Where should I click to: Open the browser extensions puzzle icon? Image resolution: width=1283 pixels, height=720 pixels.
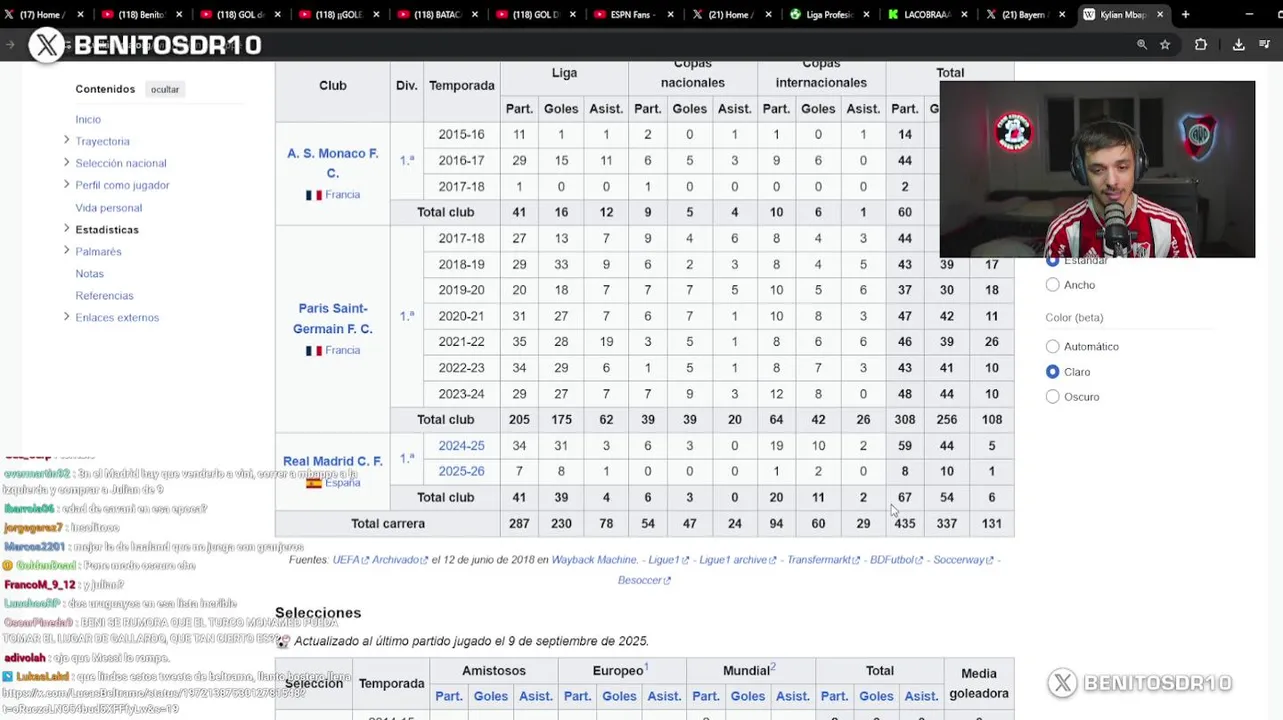coord(1201,45)
